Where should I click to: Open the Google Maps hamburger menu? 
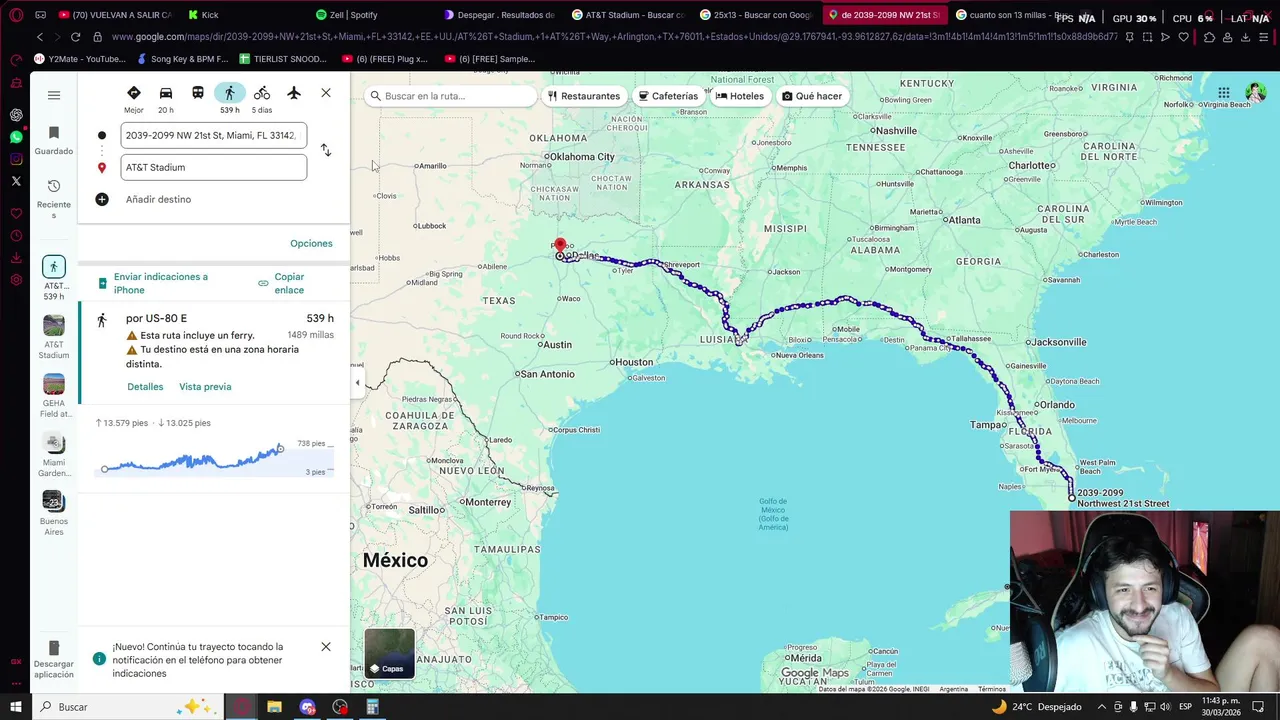pos(54,95)
